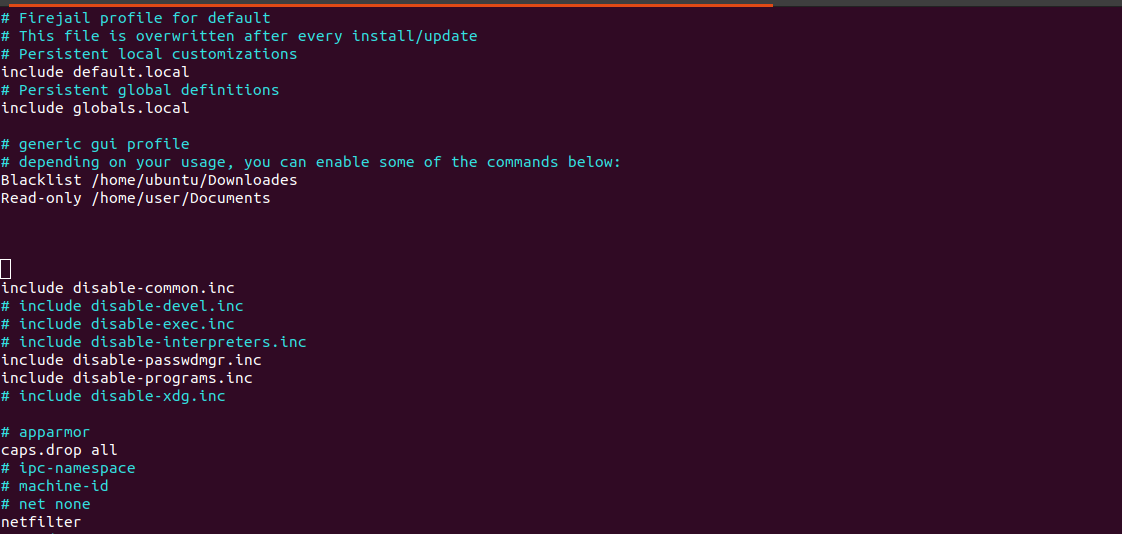
Task: Click the "# ipc-namespace" comment
Action: pos(68,468)
